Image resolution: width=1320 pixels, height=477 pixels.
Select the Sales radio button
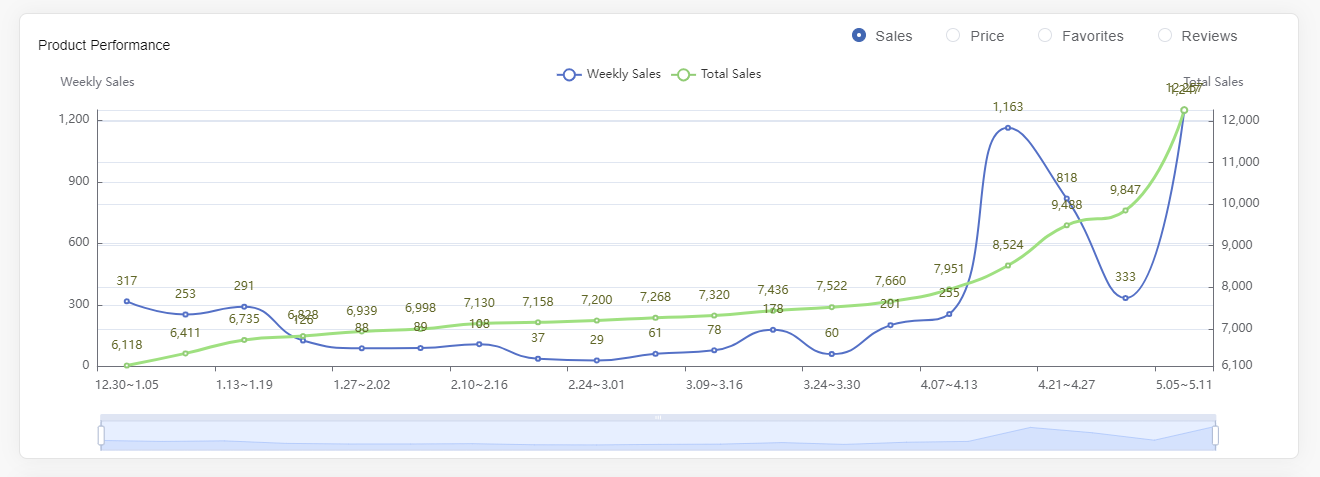(858, 36)
